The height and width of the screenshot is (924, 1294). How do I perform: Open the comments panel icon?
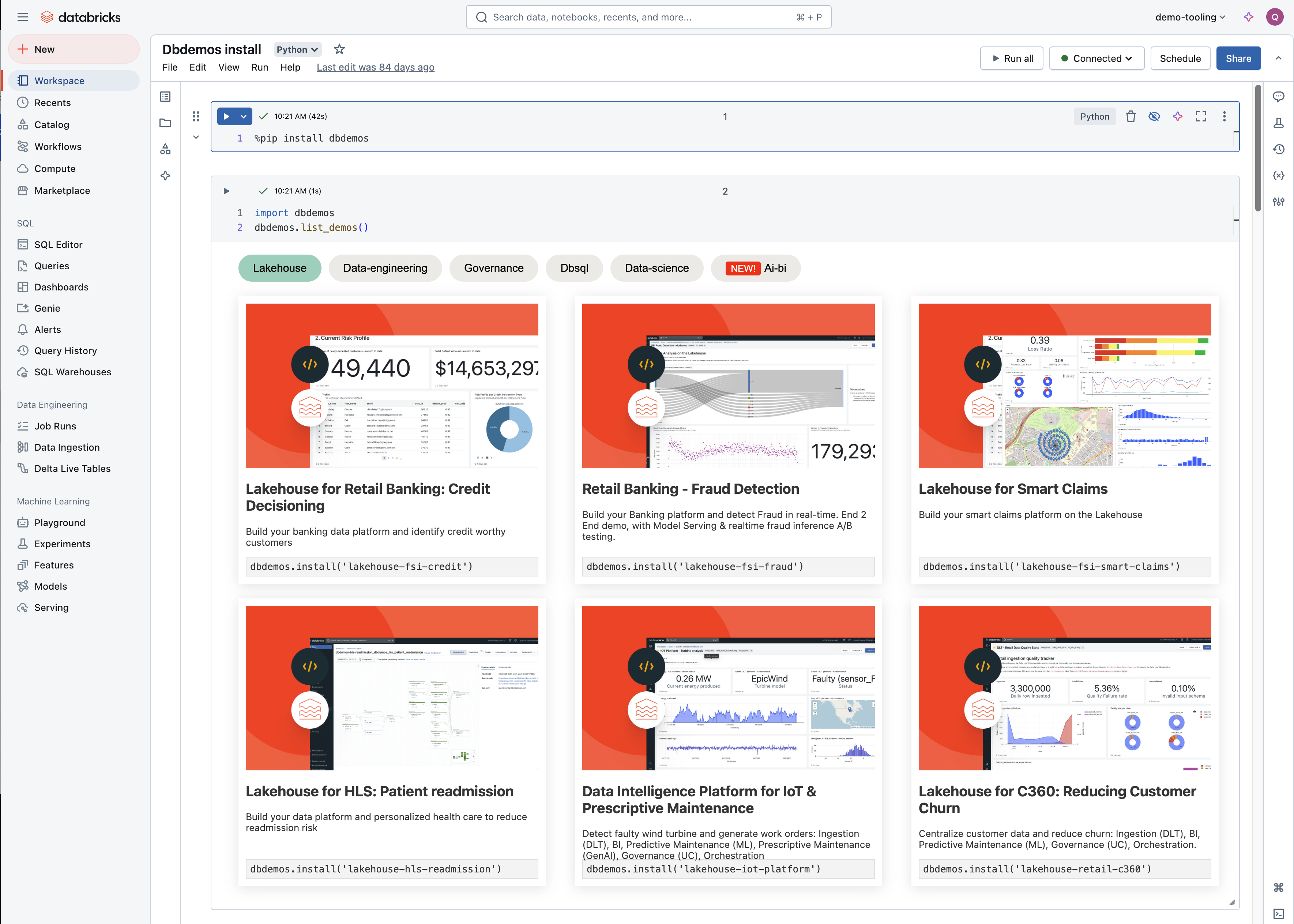tap(1279, 97)
